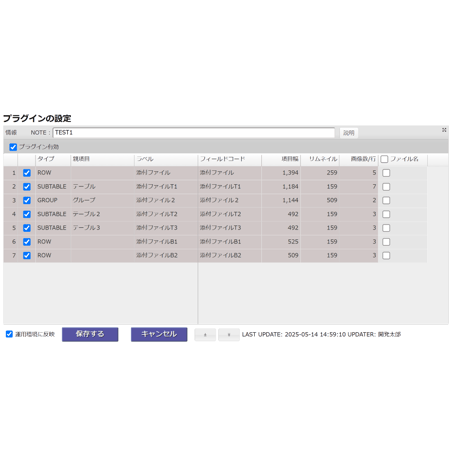The height and width of the screenshot is (460, 460).
Task: Select the item width cell 1,144
Action: [281, 200]
